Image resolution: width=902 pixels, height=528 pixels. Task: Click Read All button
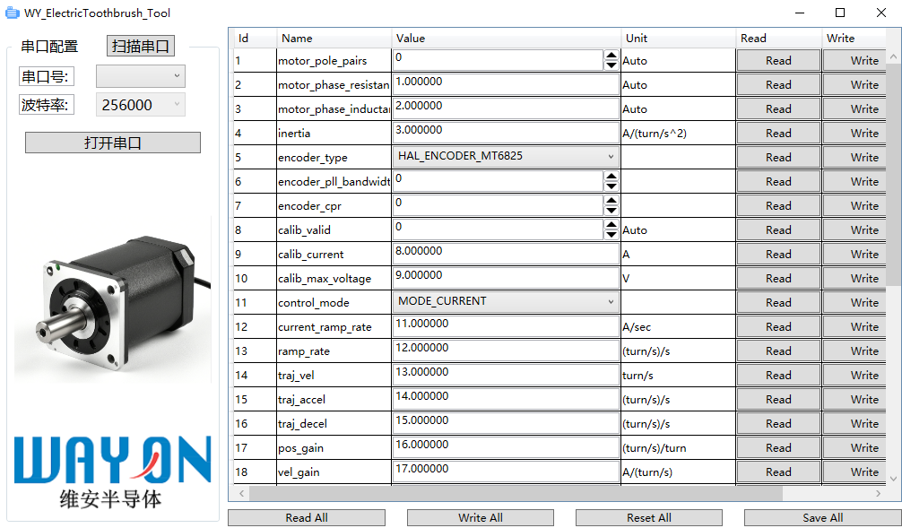click(306, 518)
